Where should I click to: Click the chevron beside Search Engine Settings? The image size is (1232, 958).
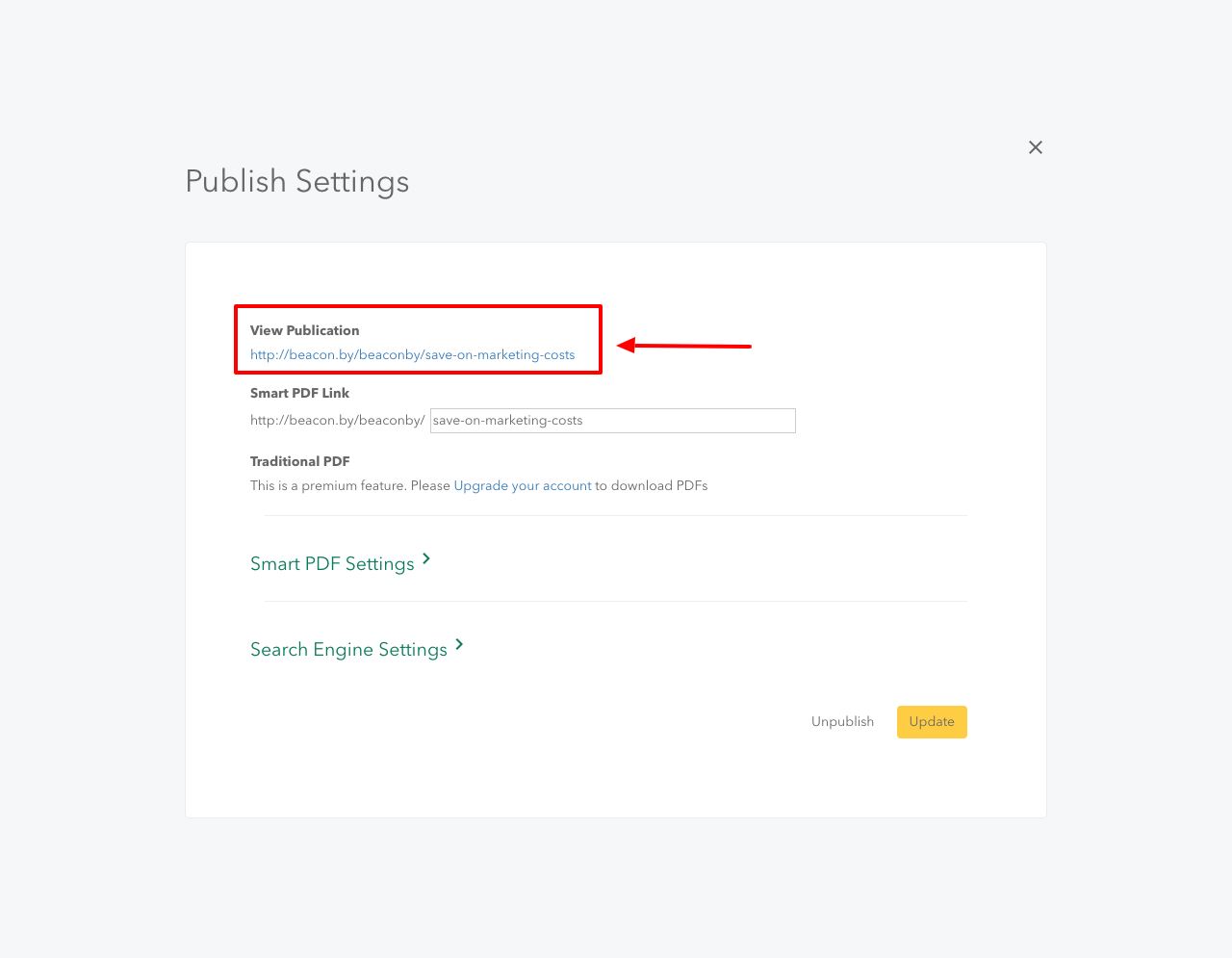tap(459, 645)
